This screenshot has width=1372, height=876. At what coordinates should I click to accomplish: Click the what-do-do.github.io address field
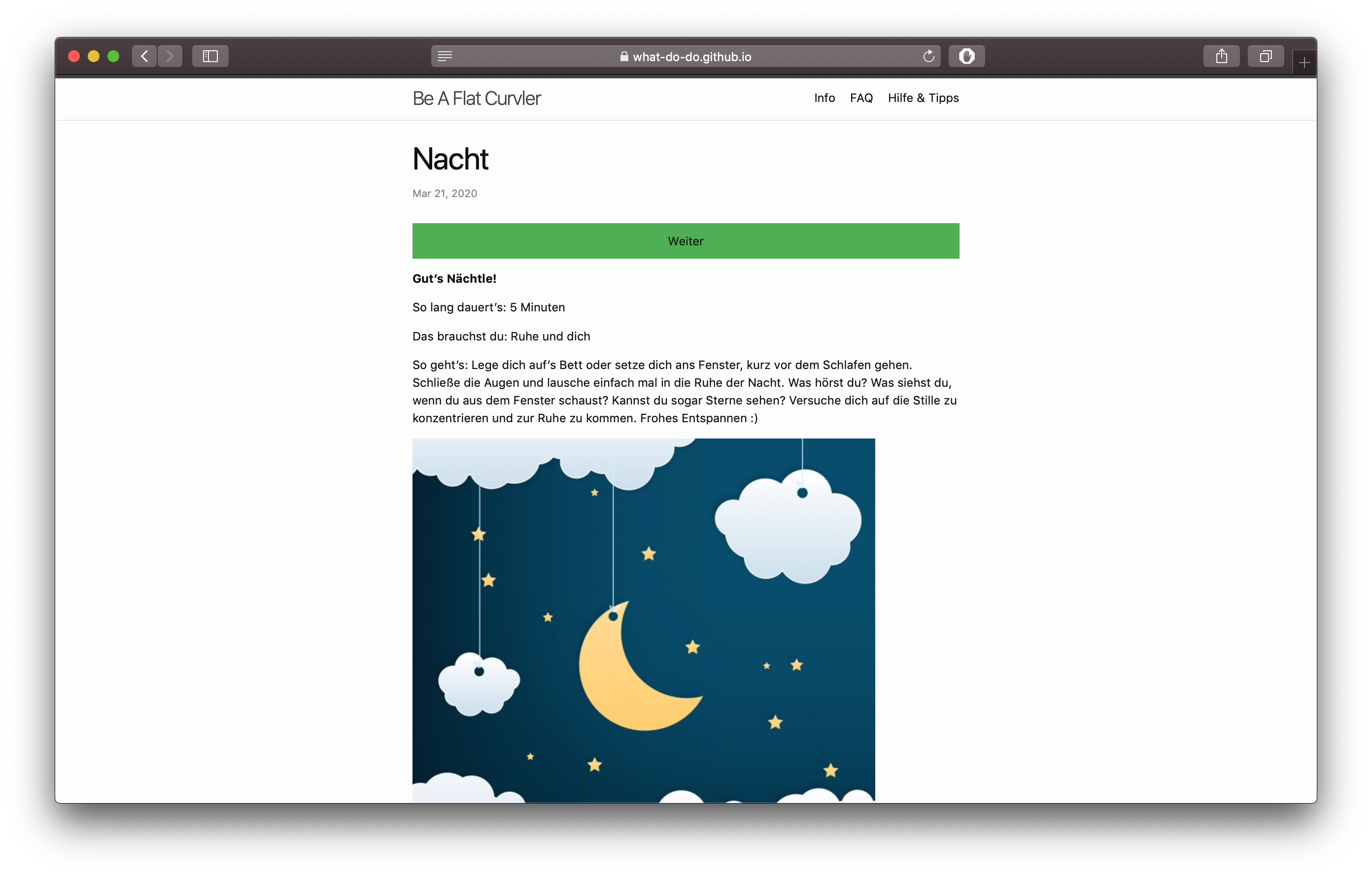[692, 56]
